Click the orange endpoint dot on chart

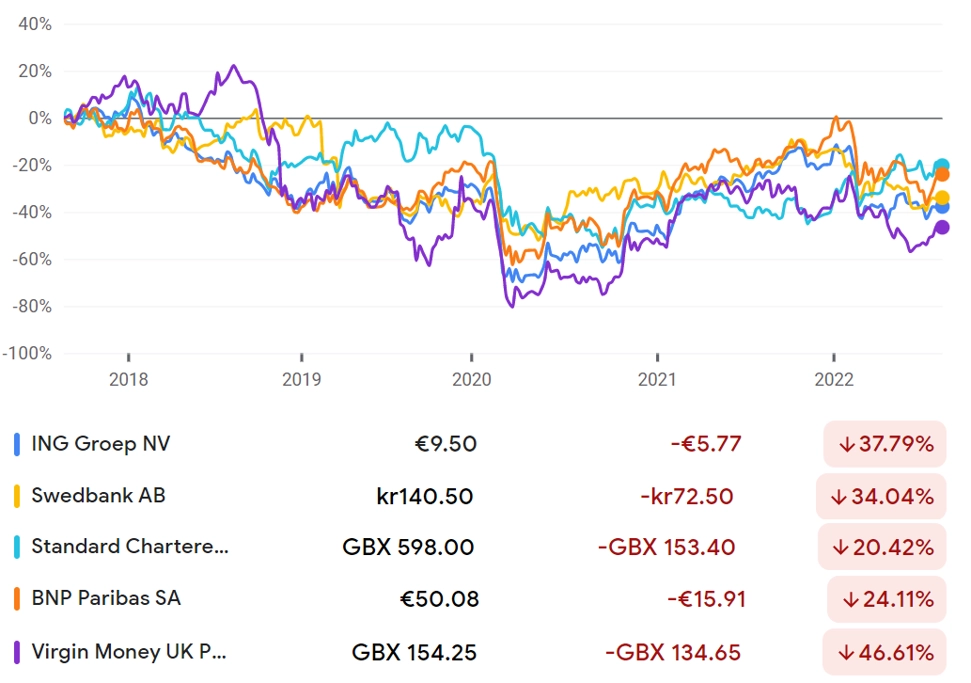pyautogui.click(x=942, y=175)
